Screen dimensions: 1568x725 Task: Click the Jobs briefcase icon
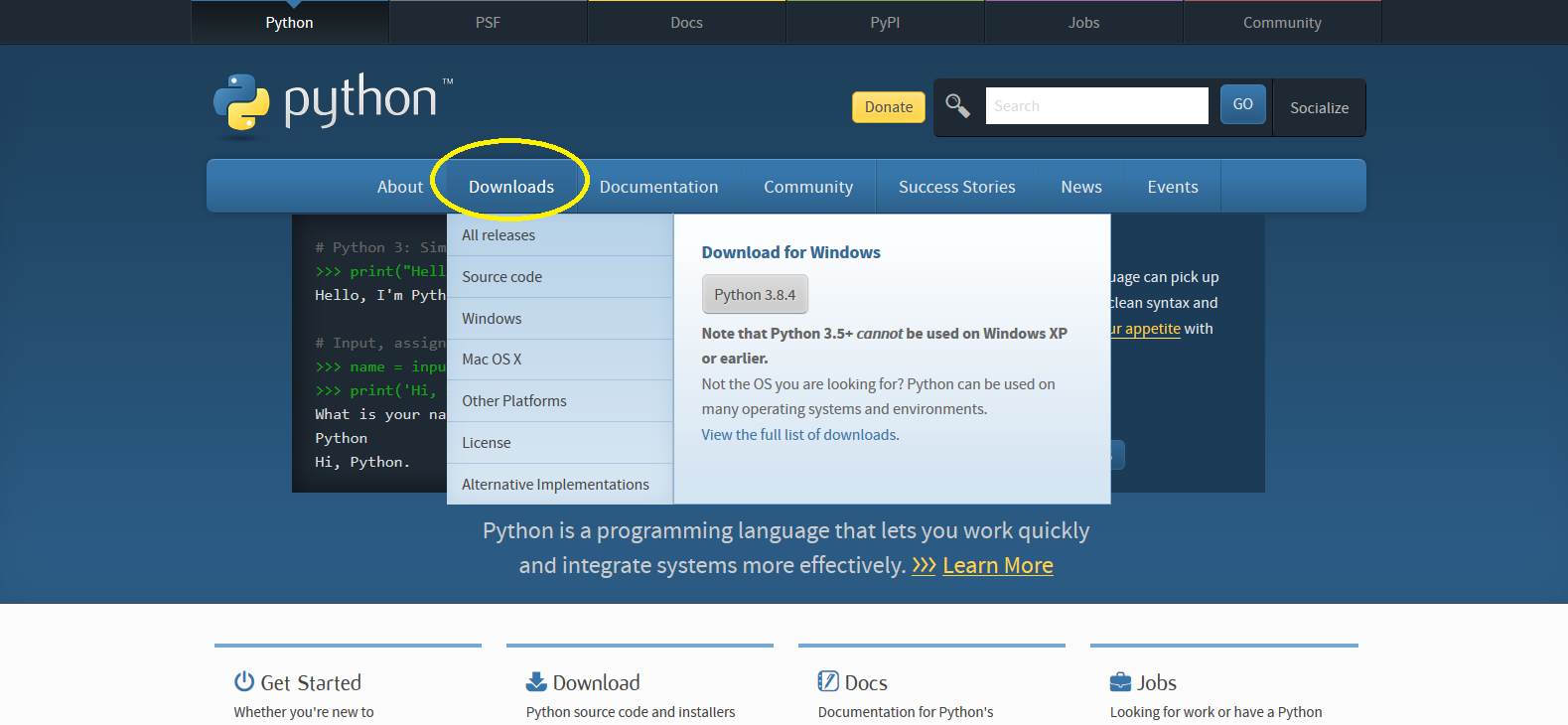tap(1120, 681)
